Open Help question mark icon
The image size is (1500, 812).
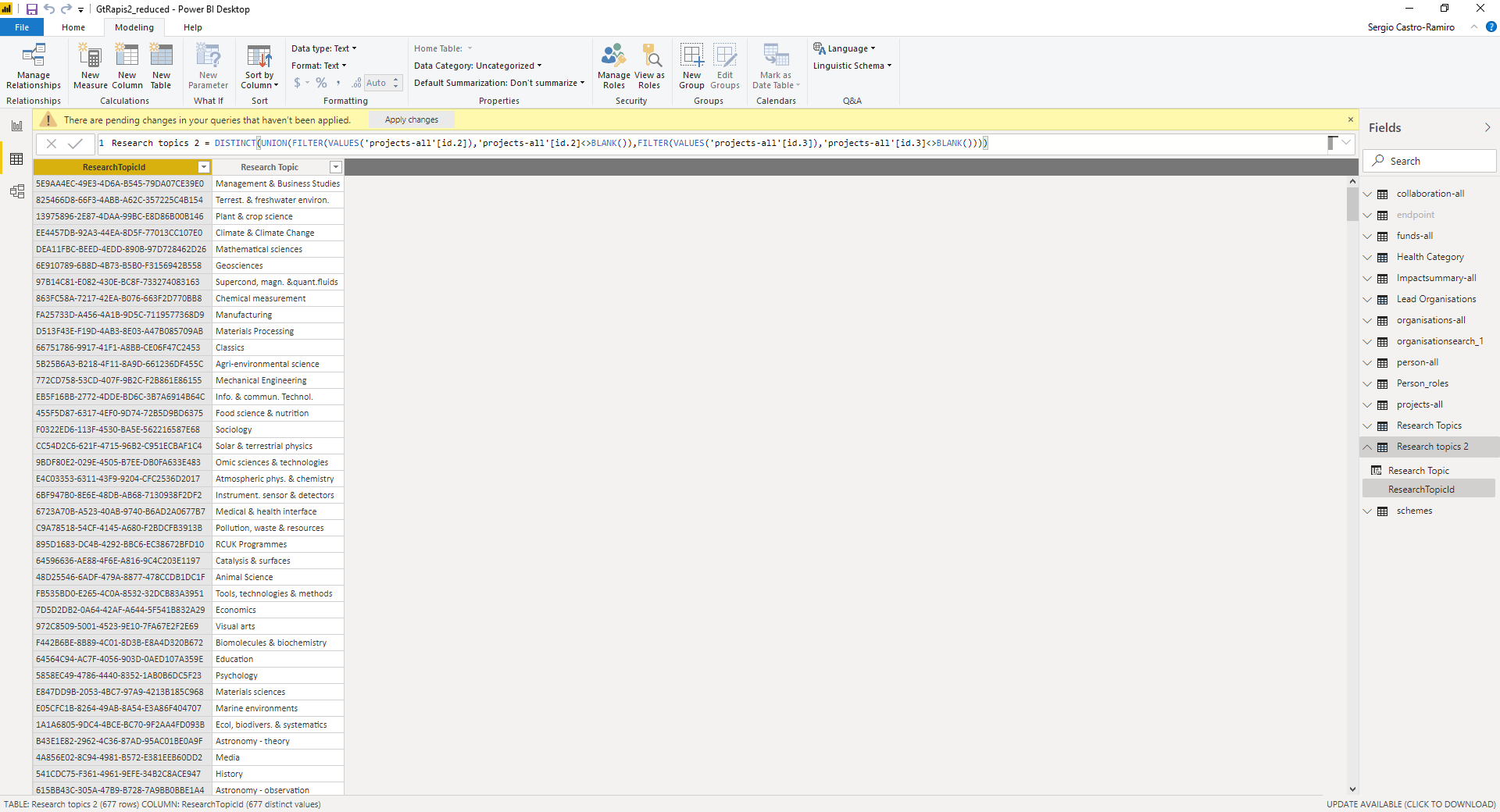(x=1491, y=27)
